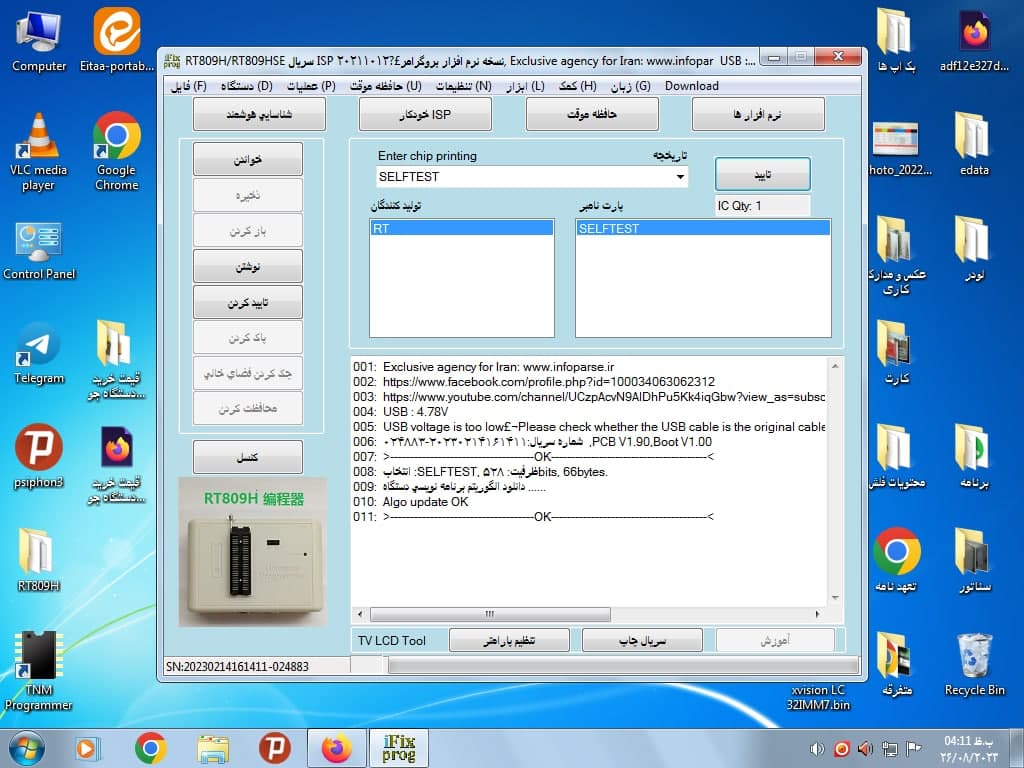
Task: Select SELFTEST in part number list
Action: 703,229
